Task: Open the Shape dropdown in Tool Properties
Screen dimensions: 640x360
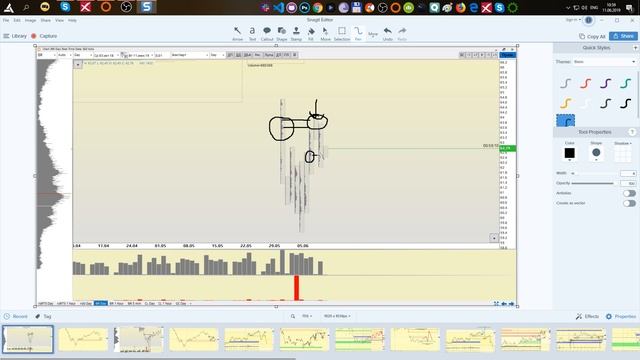Action: click(596, 153)
